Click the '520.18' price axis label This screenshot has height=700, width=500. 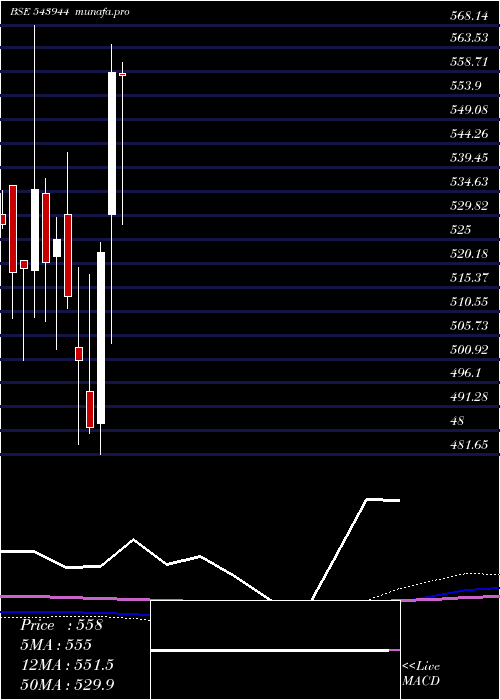[468, 254]
